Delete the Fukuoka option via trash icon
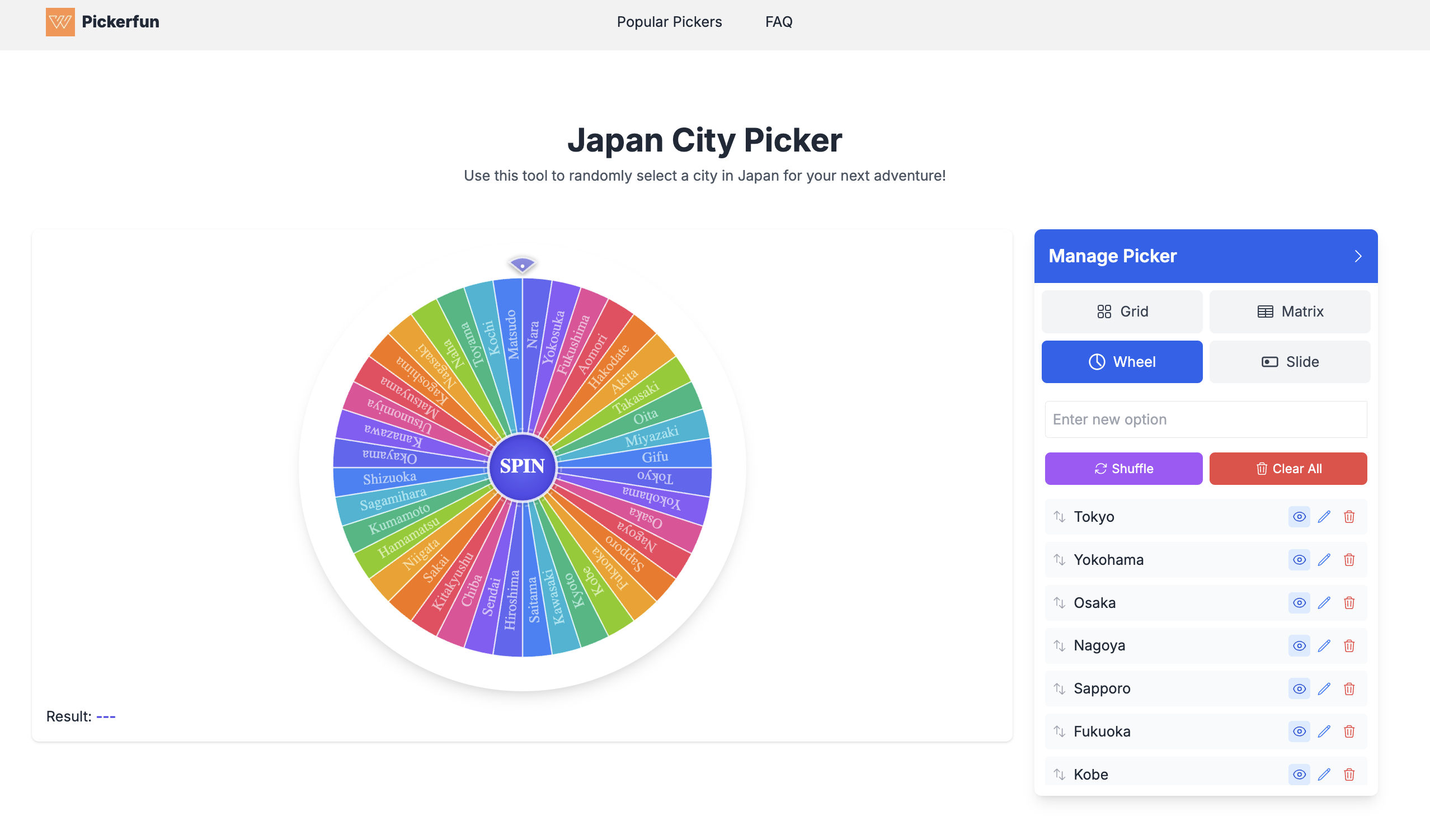The image size is (1430, 840). point(1349,731)
